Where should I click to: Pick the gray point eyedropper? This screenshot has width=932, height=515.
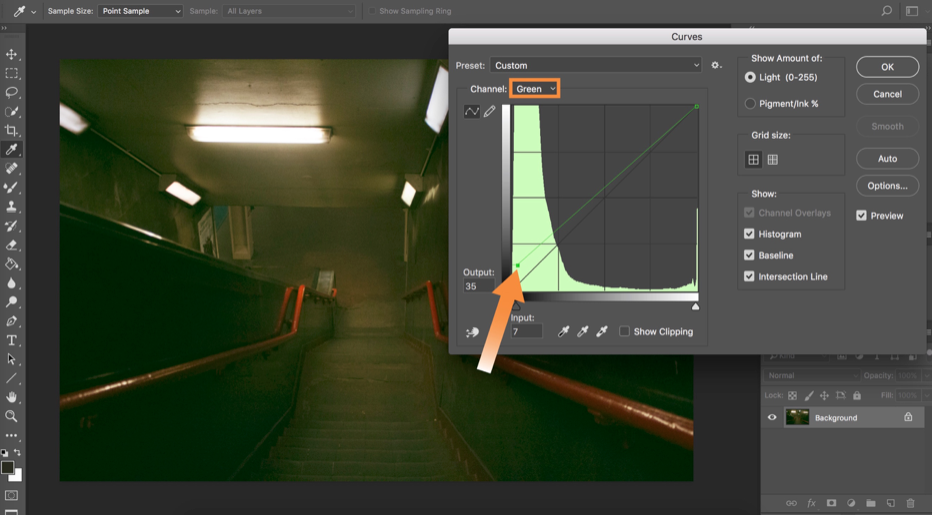click(583, 332)
